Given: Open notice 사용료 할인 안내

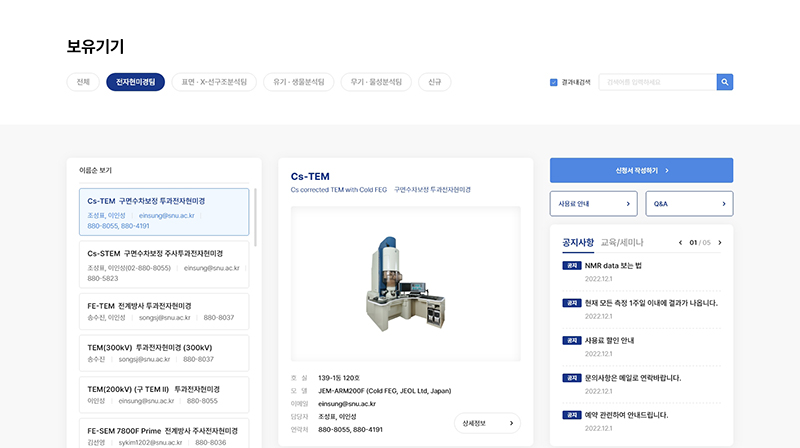Looking at the screenshot, I should click(609, 340).
